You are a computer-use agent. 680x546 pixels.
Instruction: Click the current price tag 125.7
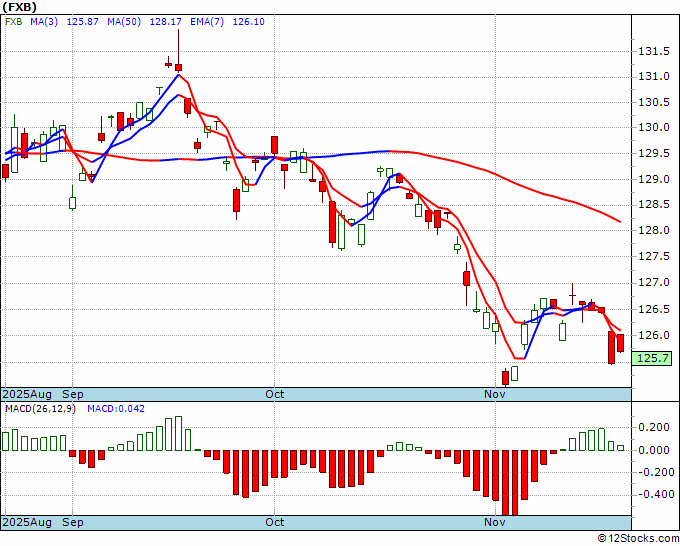coord(652,359)
